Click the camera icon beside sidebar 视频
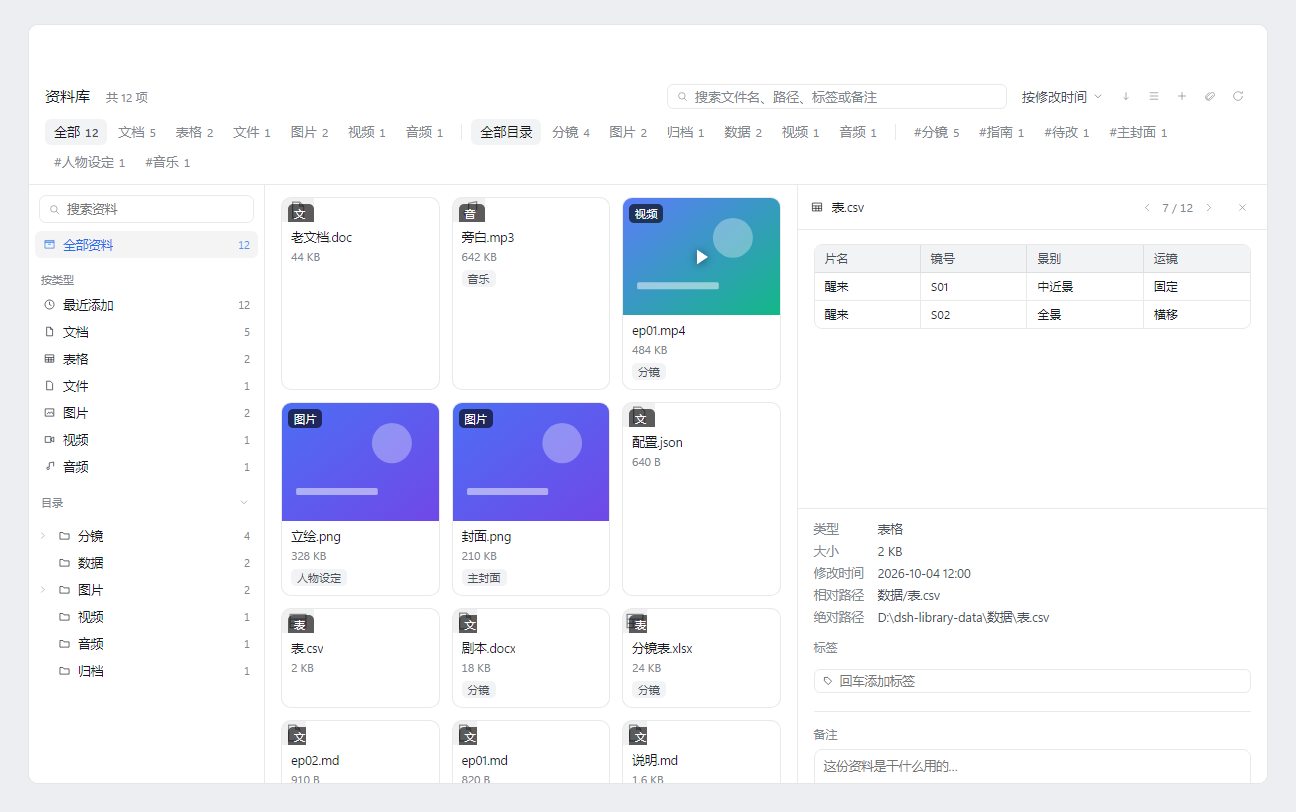Image resolution: width=1296 pixels, height=812 pixels. pos(49,440)
